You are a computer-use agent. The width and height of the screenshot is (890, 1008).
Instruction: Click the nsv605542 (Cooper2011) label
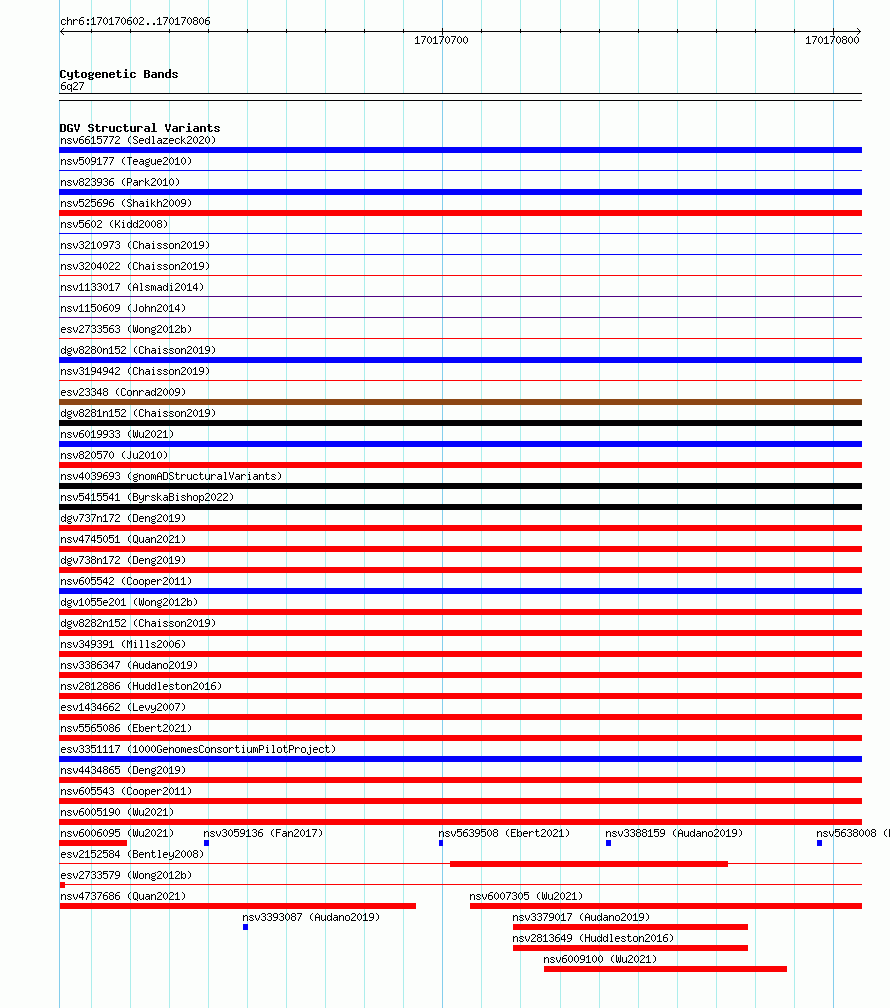126,581
